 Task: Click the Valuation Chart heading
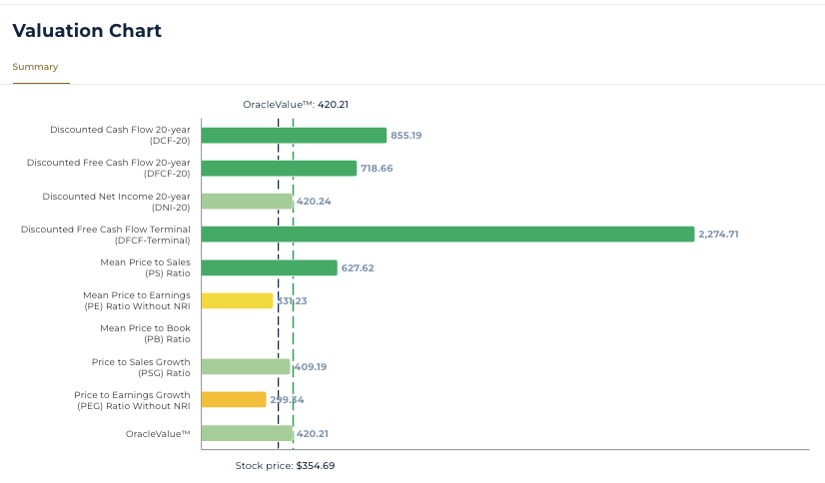[x=87, y=31]
